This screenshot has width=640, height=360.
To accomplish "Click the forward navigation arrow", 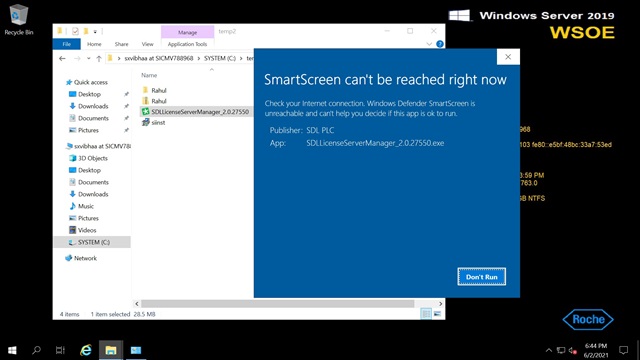I will coord(77,59).
